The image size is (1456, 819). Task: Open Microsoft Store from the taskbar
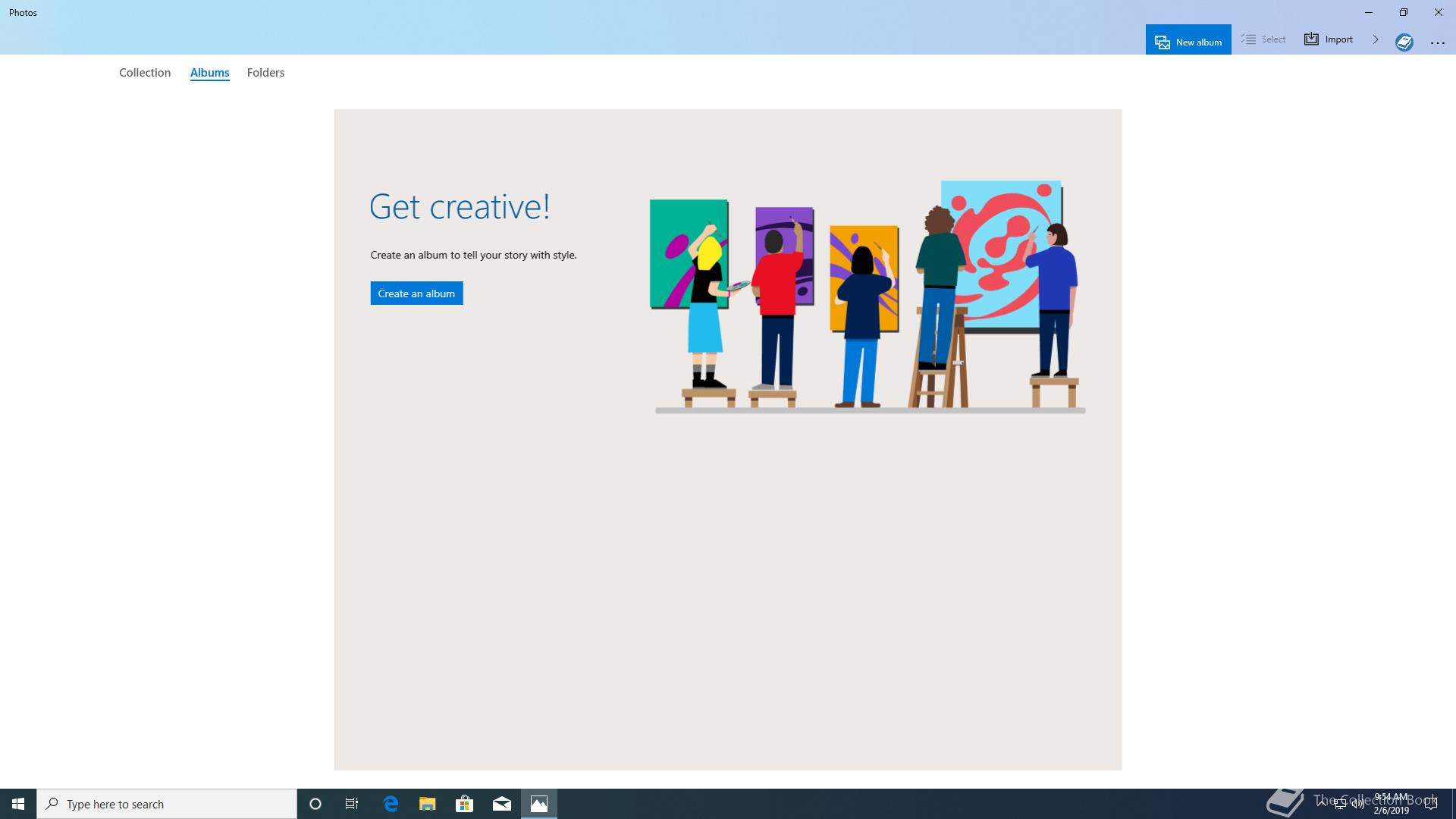click(465, 804)
